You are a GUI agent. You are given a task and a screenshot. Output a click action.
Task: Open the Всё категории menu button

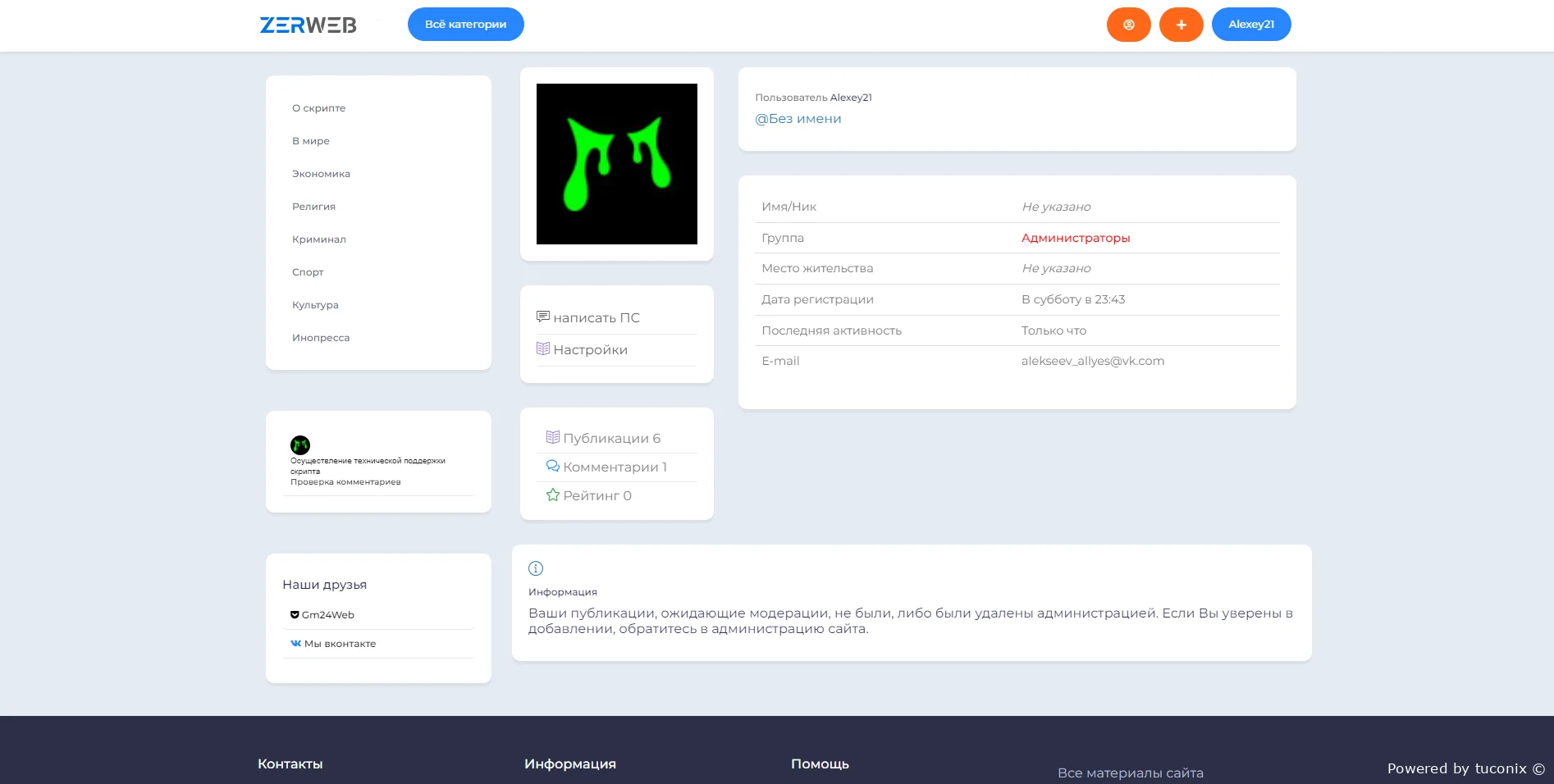[465, 25]
